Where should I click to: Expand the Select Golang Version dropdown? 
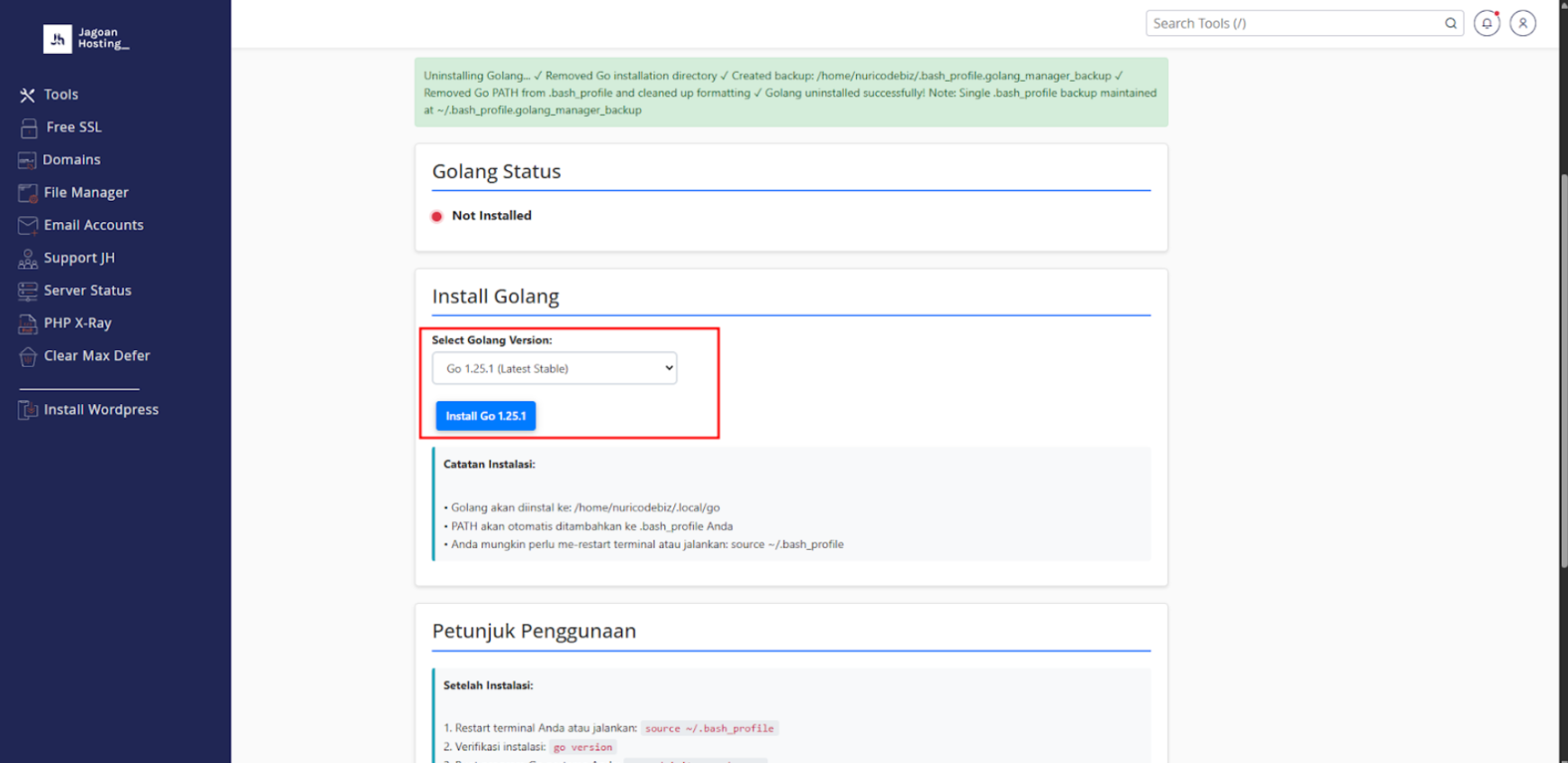554,368
